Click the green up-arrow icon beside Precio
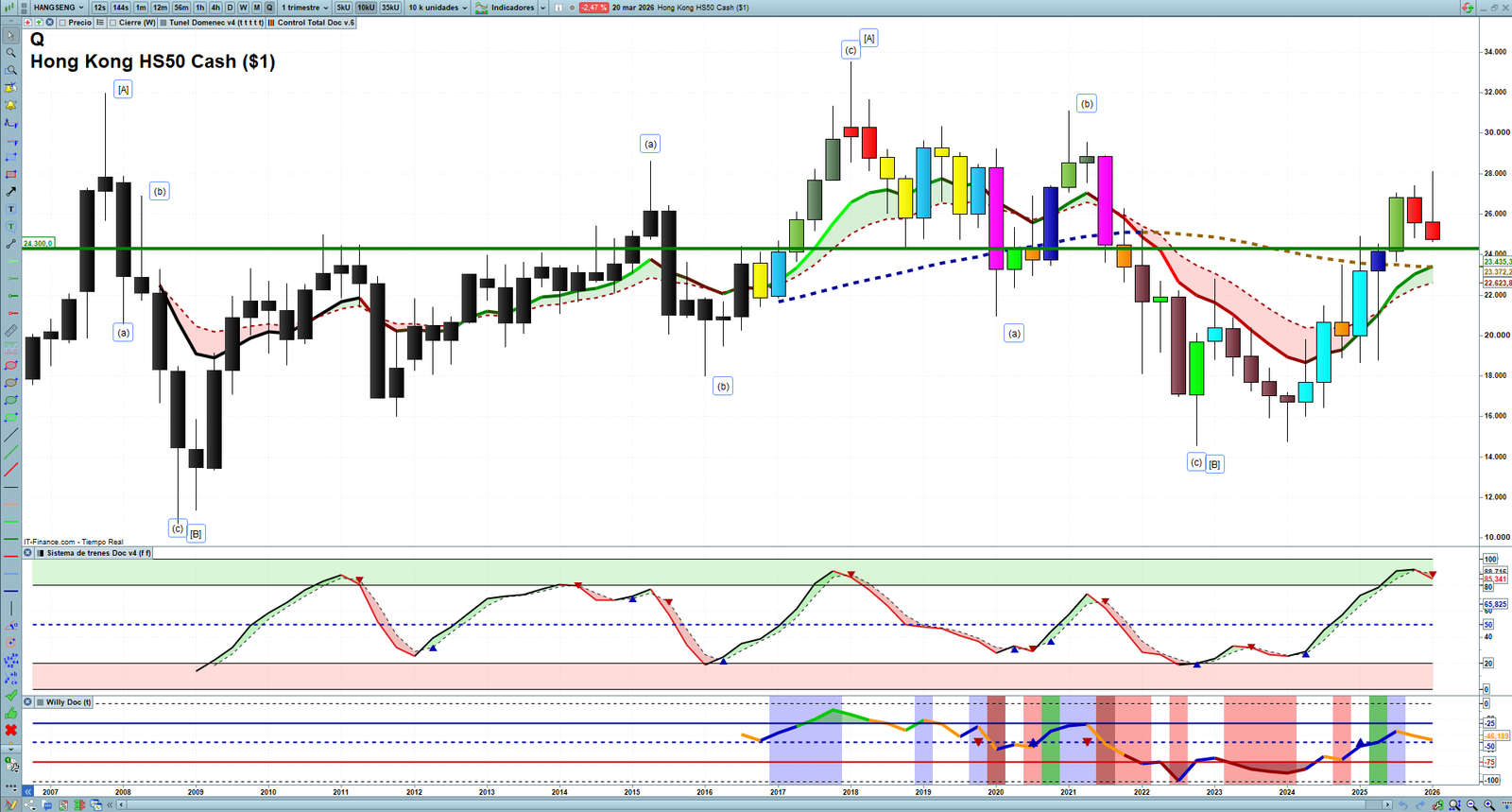1512x812 pixels. [x=39, y=23]
